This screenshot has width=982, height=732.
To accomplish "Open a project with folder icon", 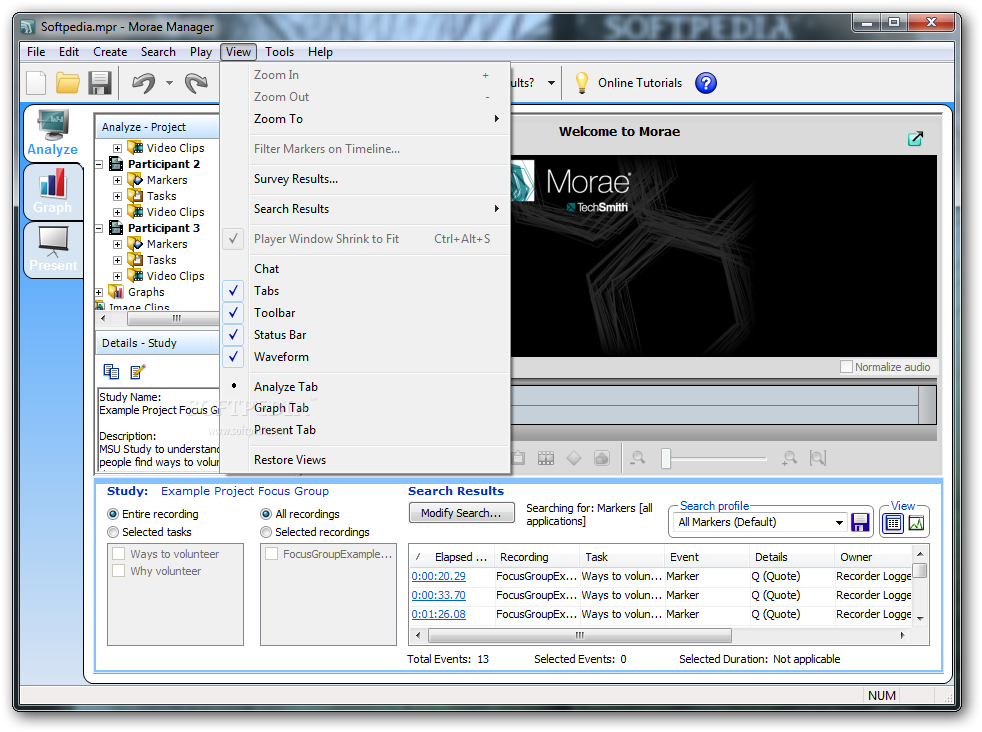I will point(68,83).
